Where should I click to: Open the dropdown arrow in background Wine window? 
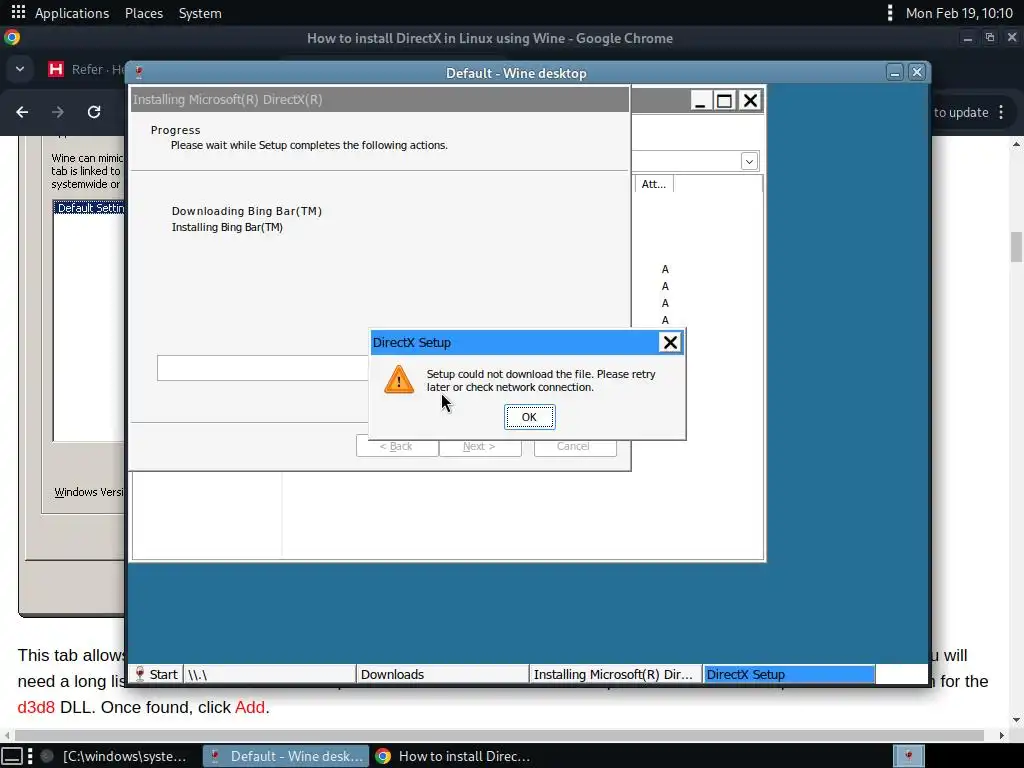point(749,161)
